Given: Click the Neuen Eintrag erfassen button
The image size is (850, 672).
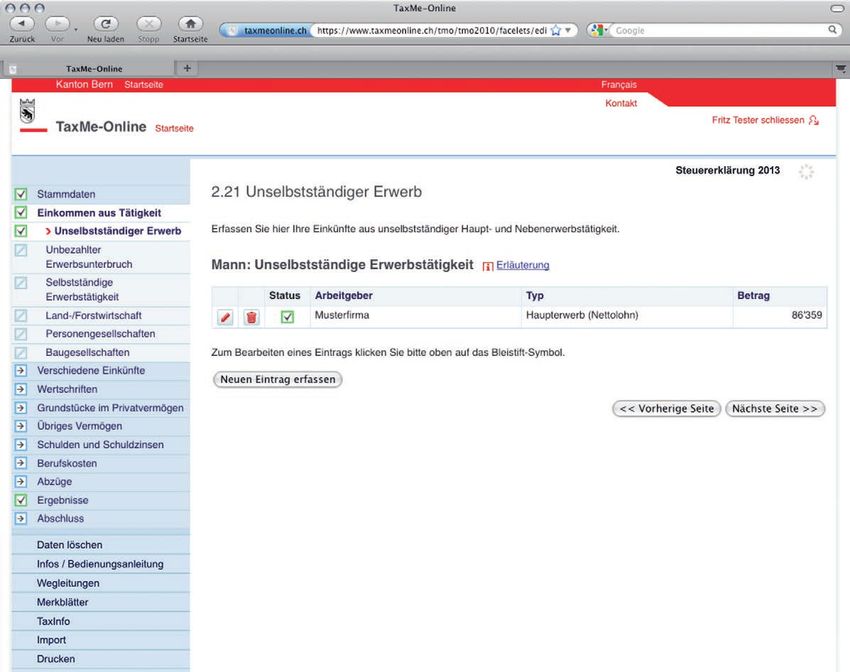Looking at the screenshot, I should 278,380.
